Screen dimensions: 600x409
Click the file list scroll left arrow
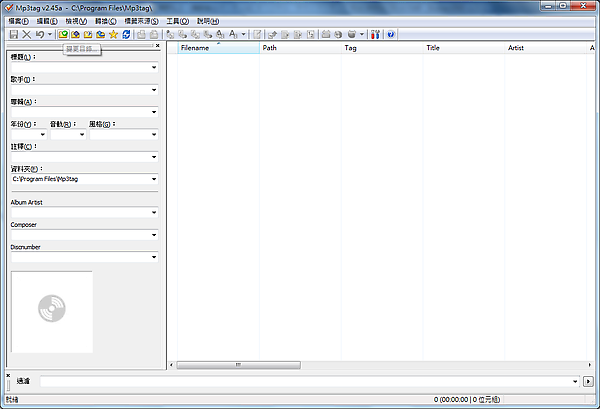click(x=171, y=365)
